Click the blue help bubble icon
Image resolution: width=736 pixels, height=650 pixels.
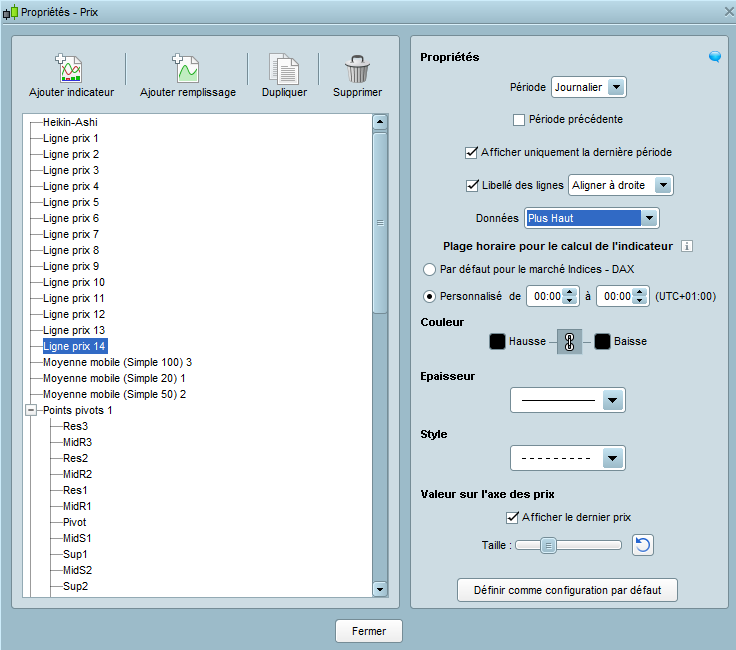(x=715, y=57)
